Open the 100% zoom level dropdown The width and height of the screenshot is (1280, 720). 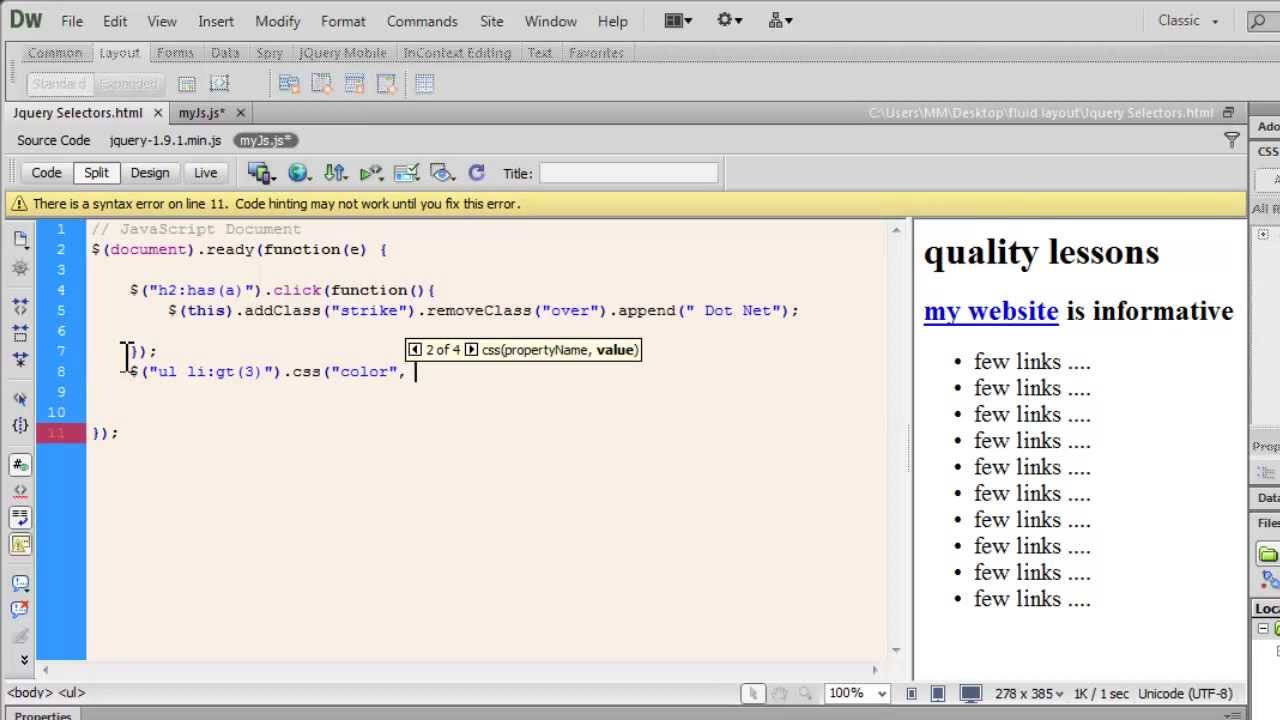point(859,693)
